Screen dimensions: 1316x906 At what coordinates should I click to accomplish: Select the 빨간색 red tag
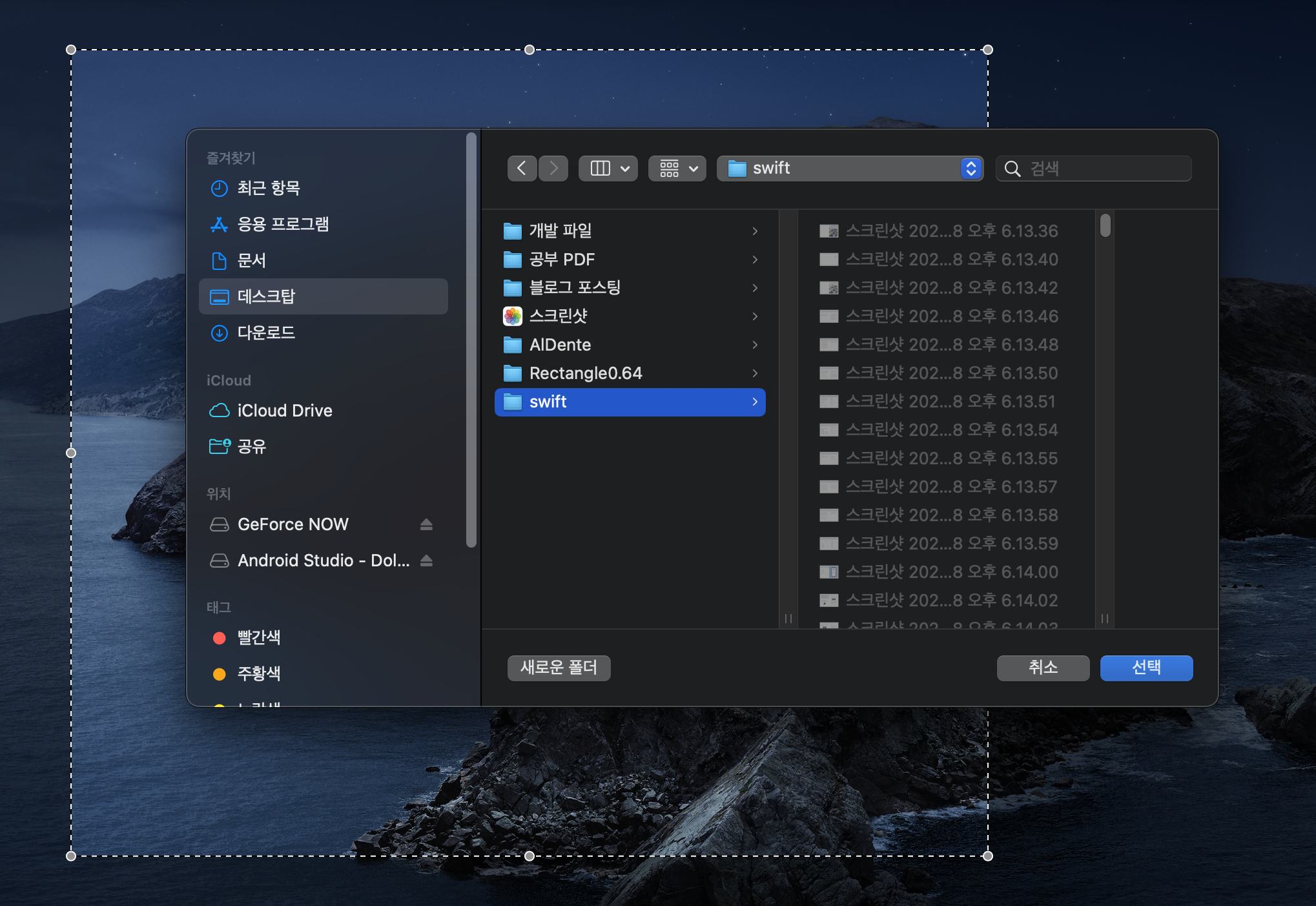[258, 637]
